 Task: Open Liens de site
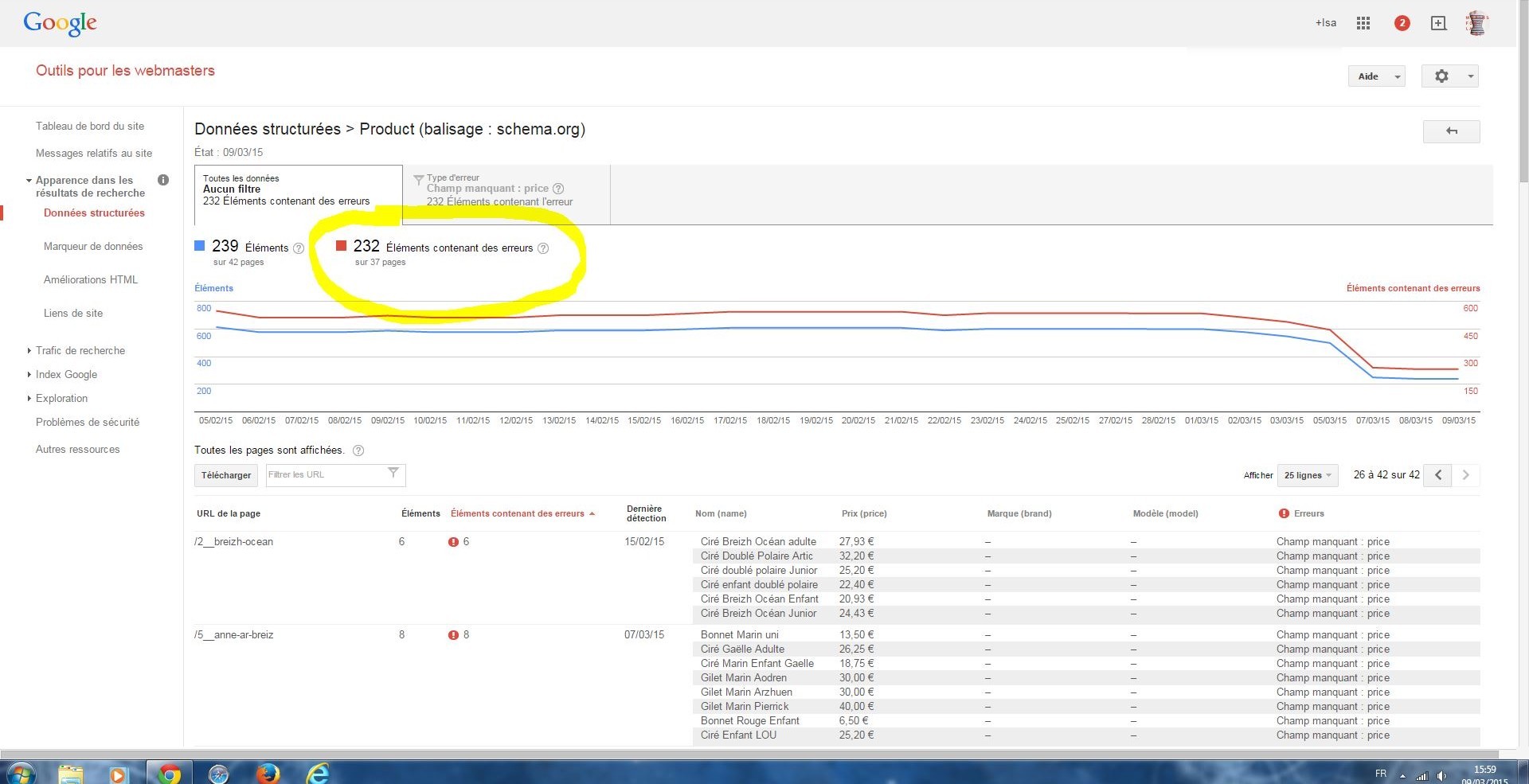coord(73,313)
